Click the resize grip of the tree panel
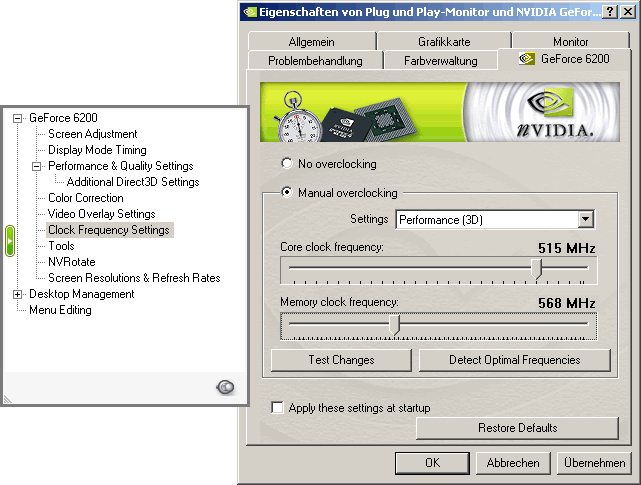 (x=8, y=399)
